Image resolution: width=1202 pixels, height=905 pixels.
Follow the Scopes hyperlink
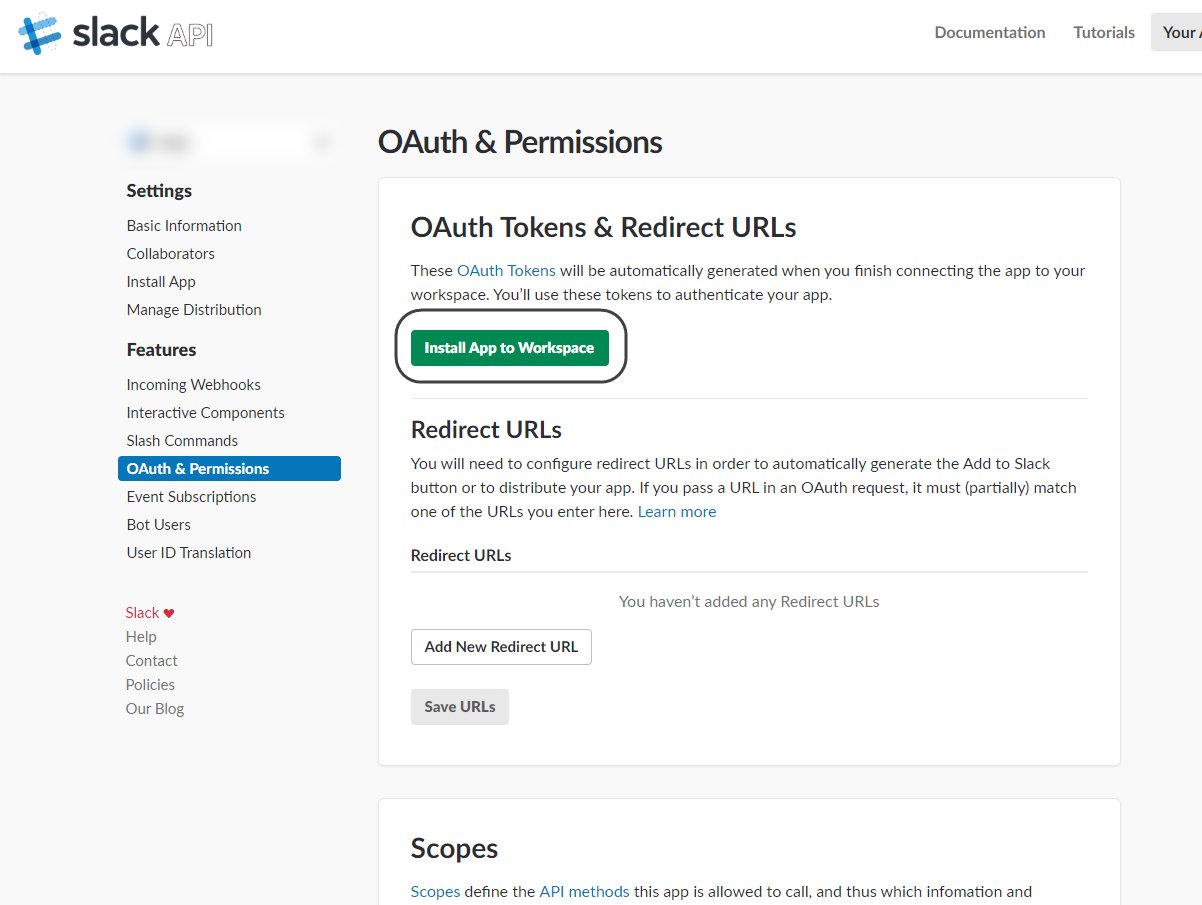point(436,892)
